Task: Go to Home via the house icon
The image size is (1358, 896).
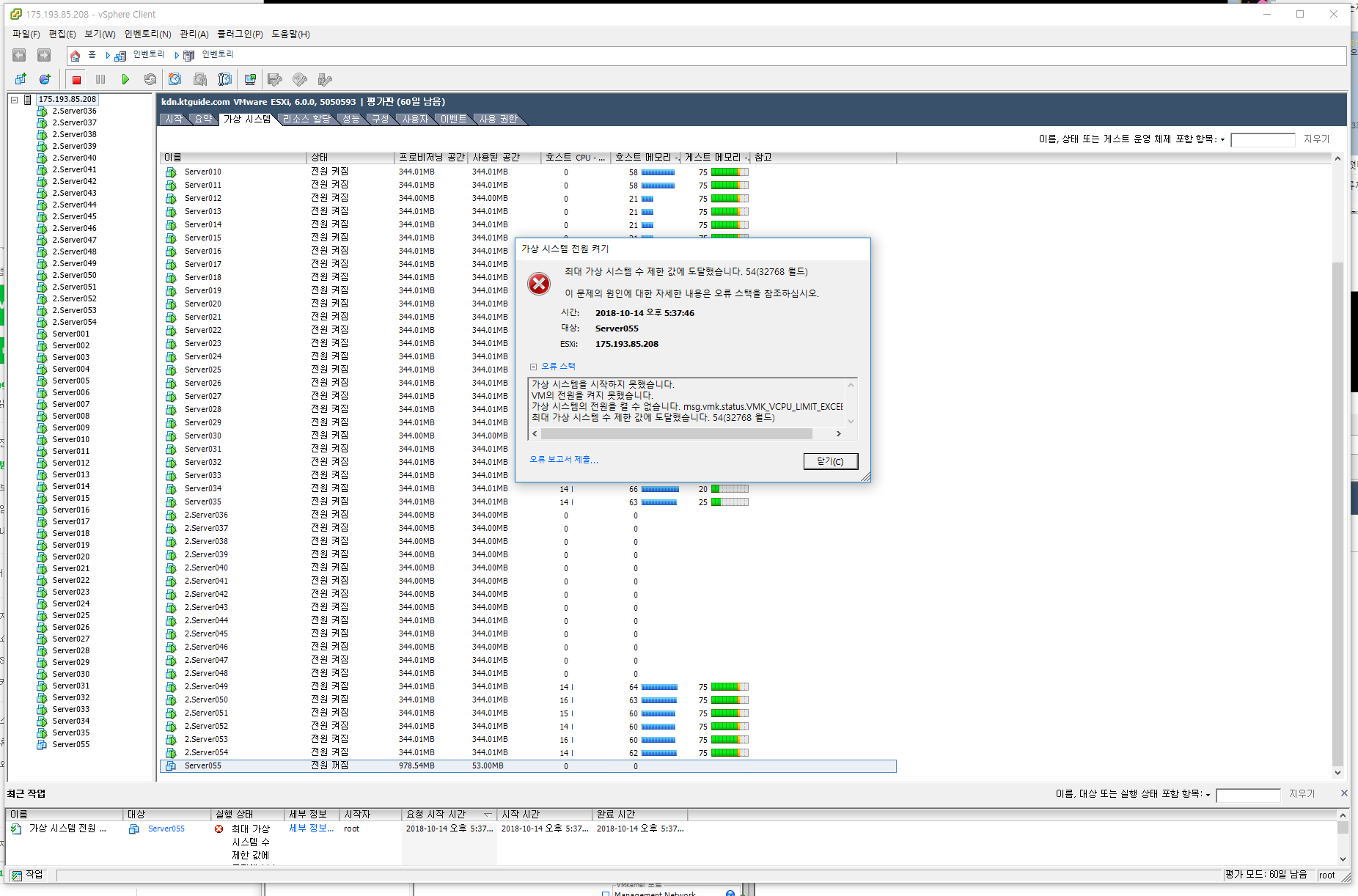Action: 75,56
